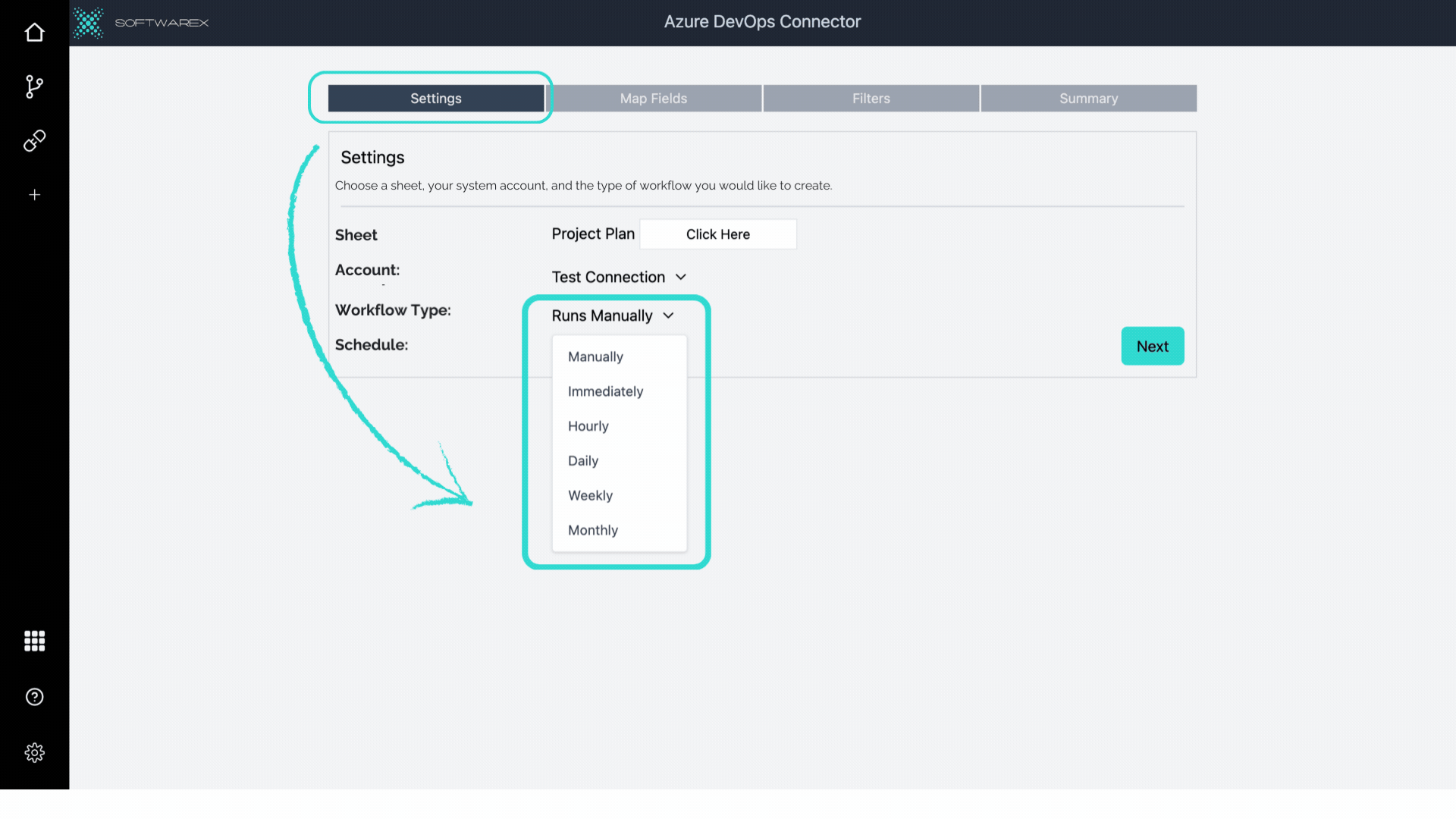Click the Schedule label

[372, 345]
